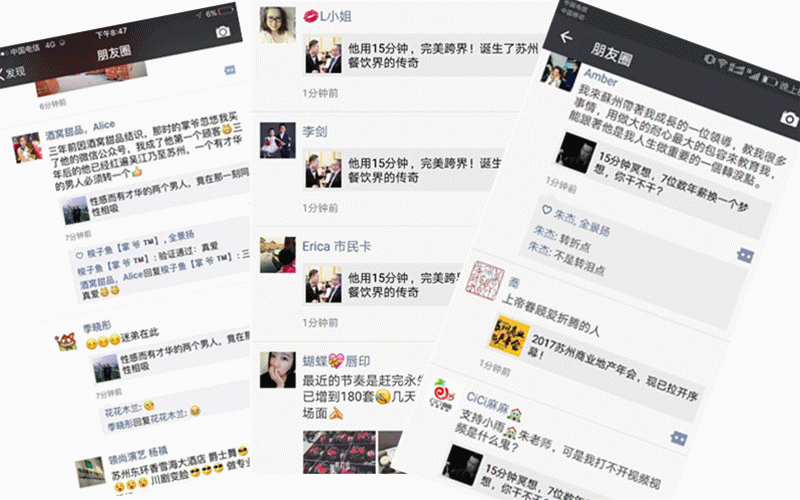This screenshot has width=800, height=500.
Task: Open 李剑's profile name link
Action: pos(314,132)
